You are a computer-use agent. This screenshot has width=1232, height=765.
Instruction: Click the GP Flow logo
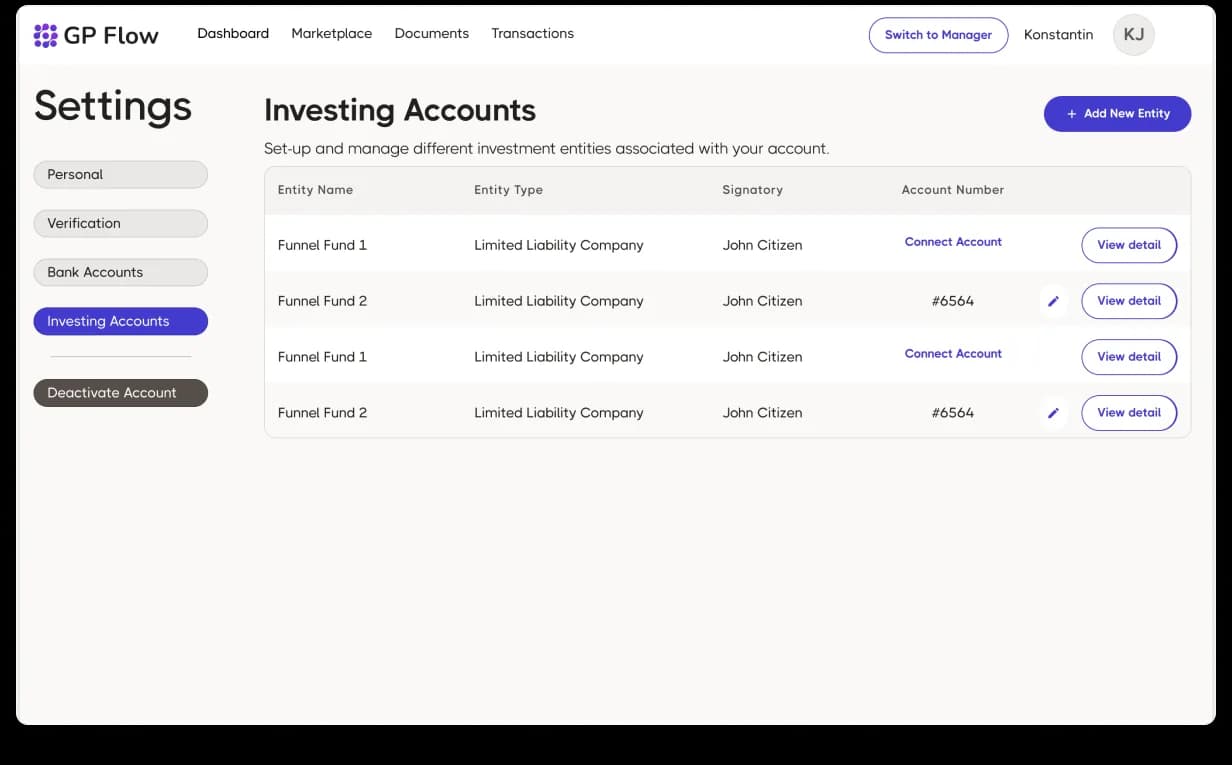click(x=96, y=36)
